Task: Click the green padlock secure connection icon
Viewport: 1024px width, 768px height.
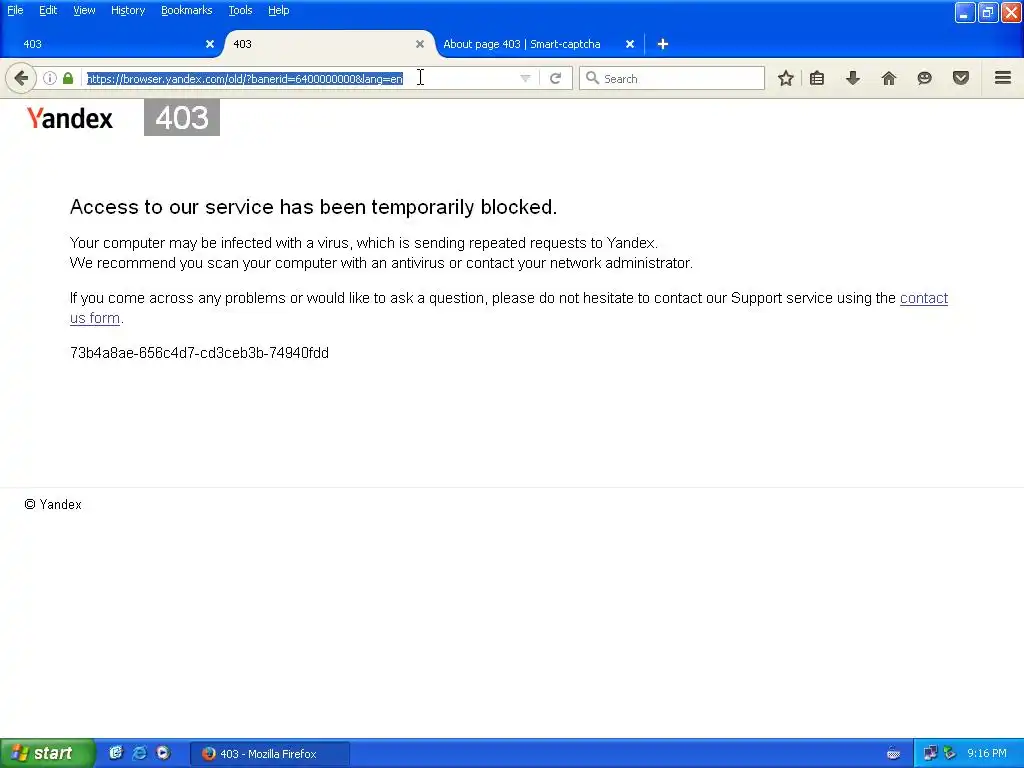Action: (x=68, y=78)
